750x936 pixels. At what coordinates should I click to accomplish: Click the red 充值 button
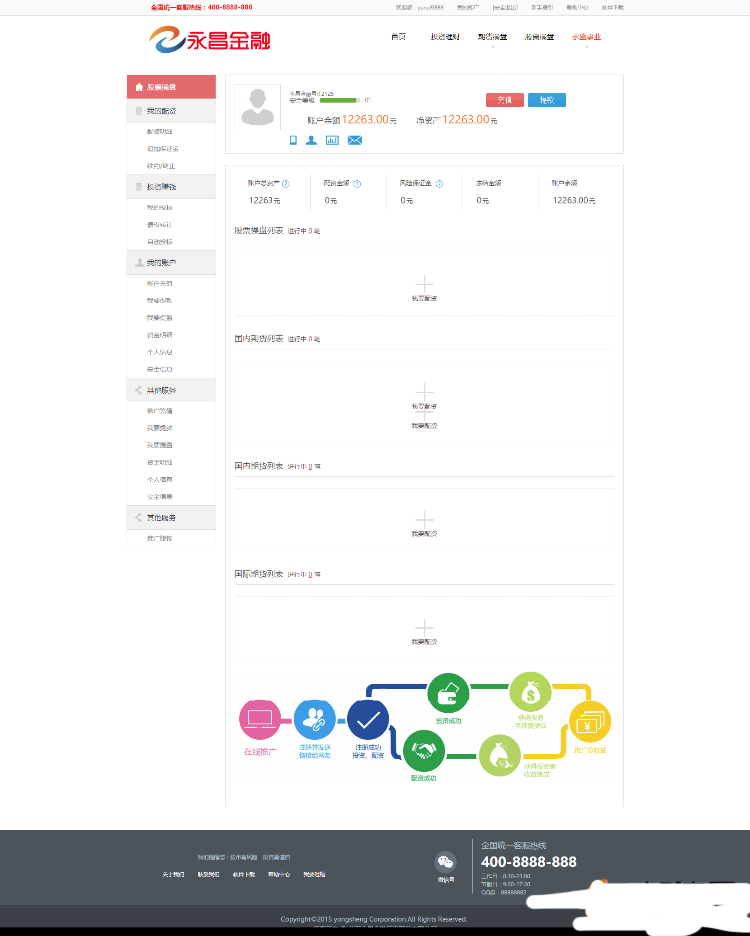click(505, 100)
